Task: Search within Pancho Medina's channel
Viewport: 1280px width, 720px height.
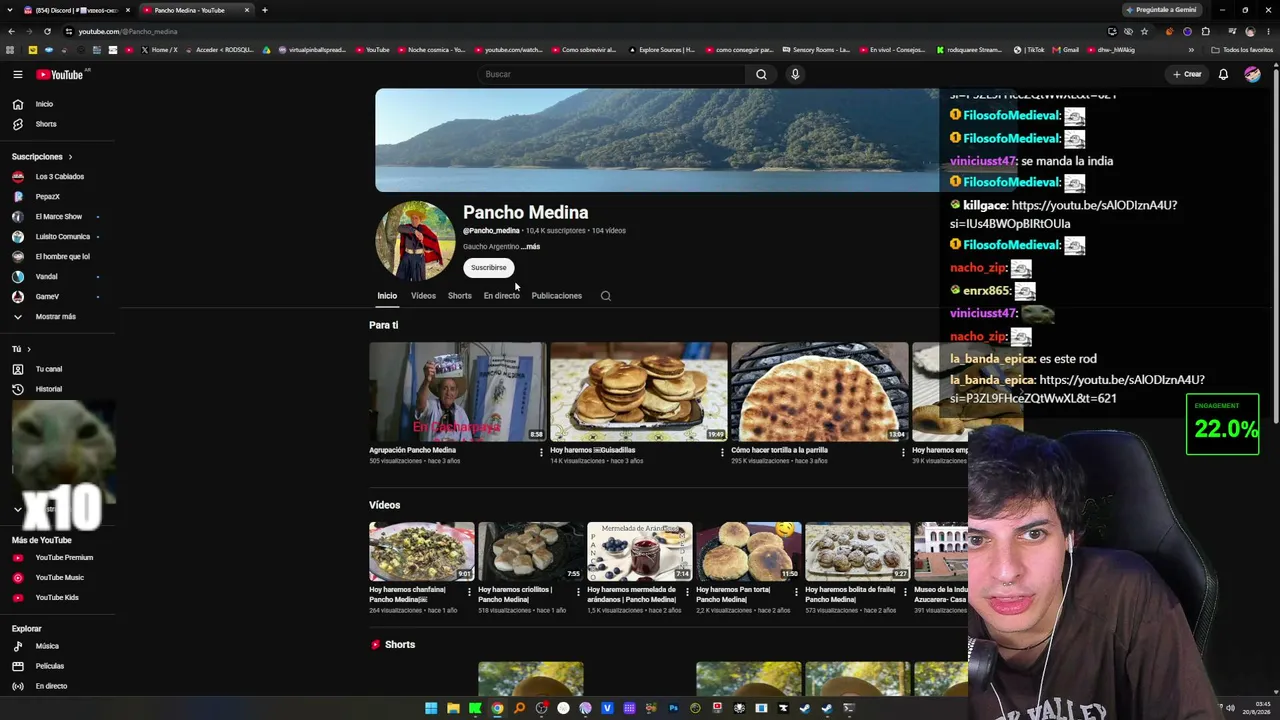Action: pos(605,296)
